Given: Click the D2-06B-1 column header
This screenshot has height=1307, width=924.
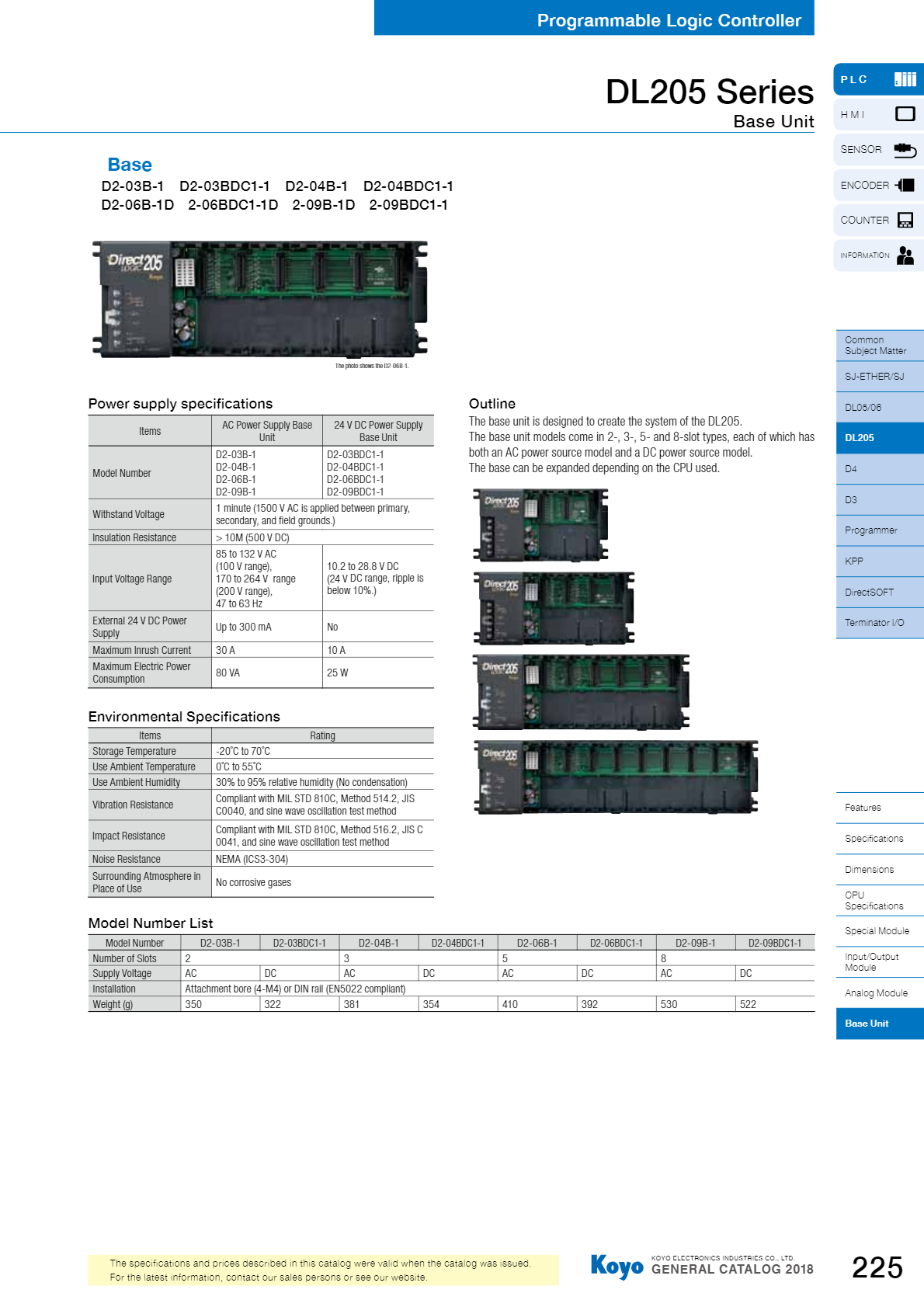Looking at the screenshot, I should (x=537, y=943).
